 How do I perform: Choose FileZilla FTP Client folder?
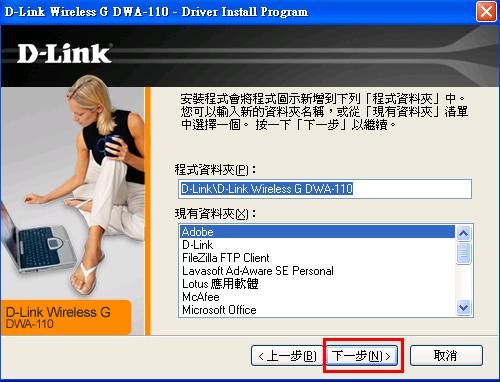coord(317,258)
